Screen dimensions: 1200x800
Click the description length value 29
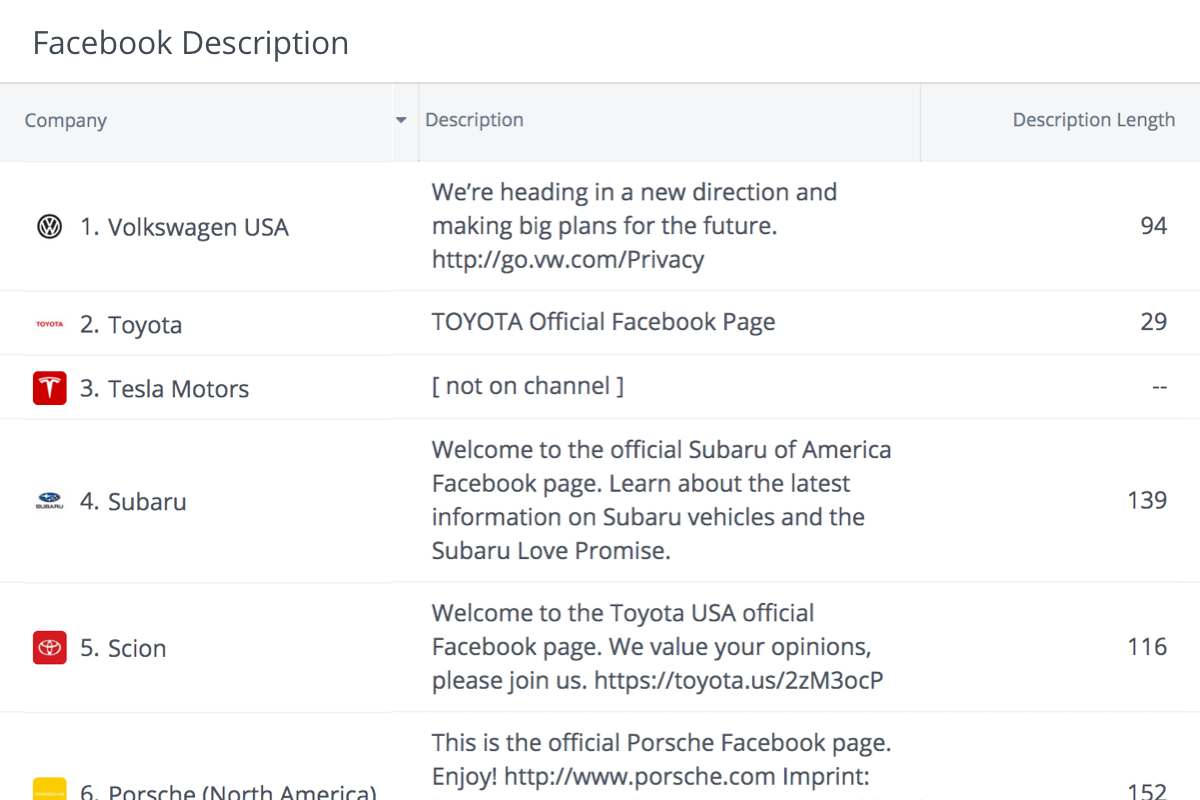coord(1154,322)
